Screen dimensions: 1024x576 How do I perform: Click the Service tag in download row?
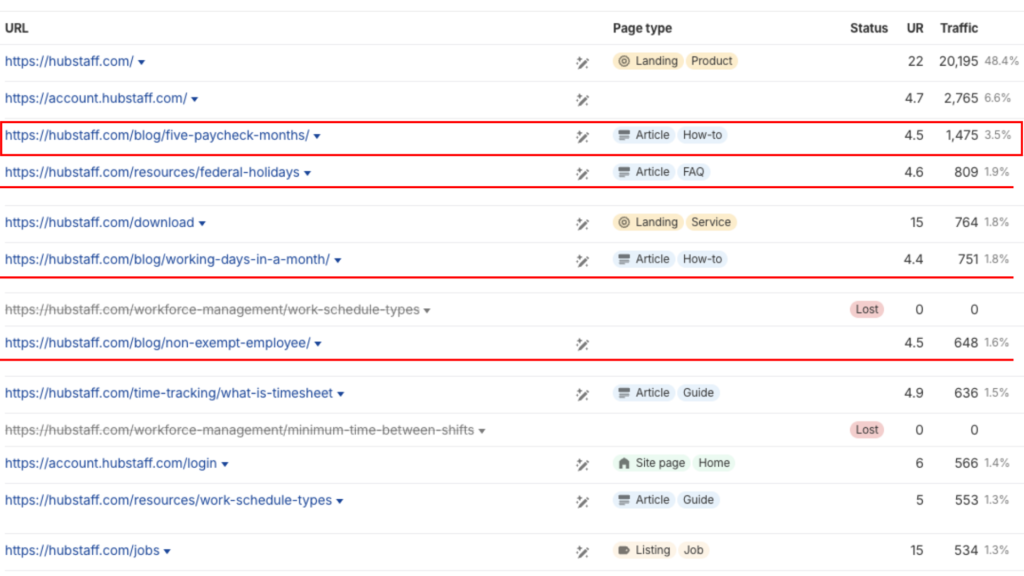point(711,222)
